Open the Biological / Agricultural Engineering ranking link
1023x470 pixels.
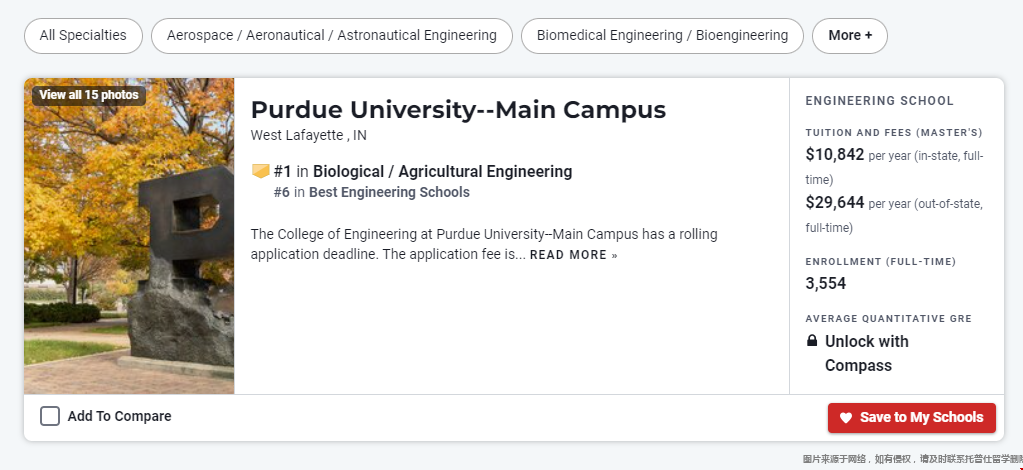[x=442, y=172]
